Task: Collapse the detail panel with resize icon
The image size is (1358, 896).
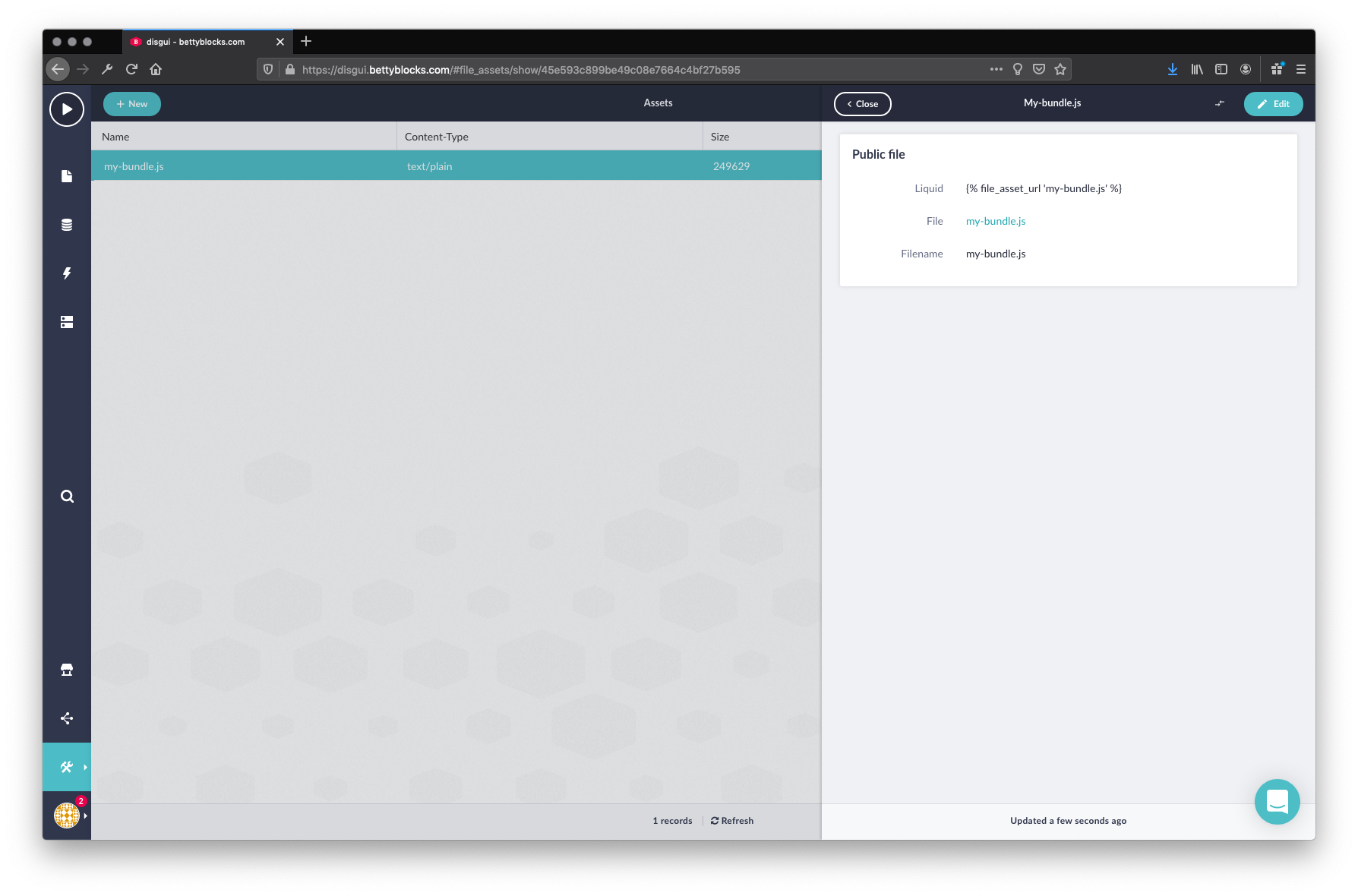Action: click(1220, 103)
